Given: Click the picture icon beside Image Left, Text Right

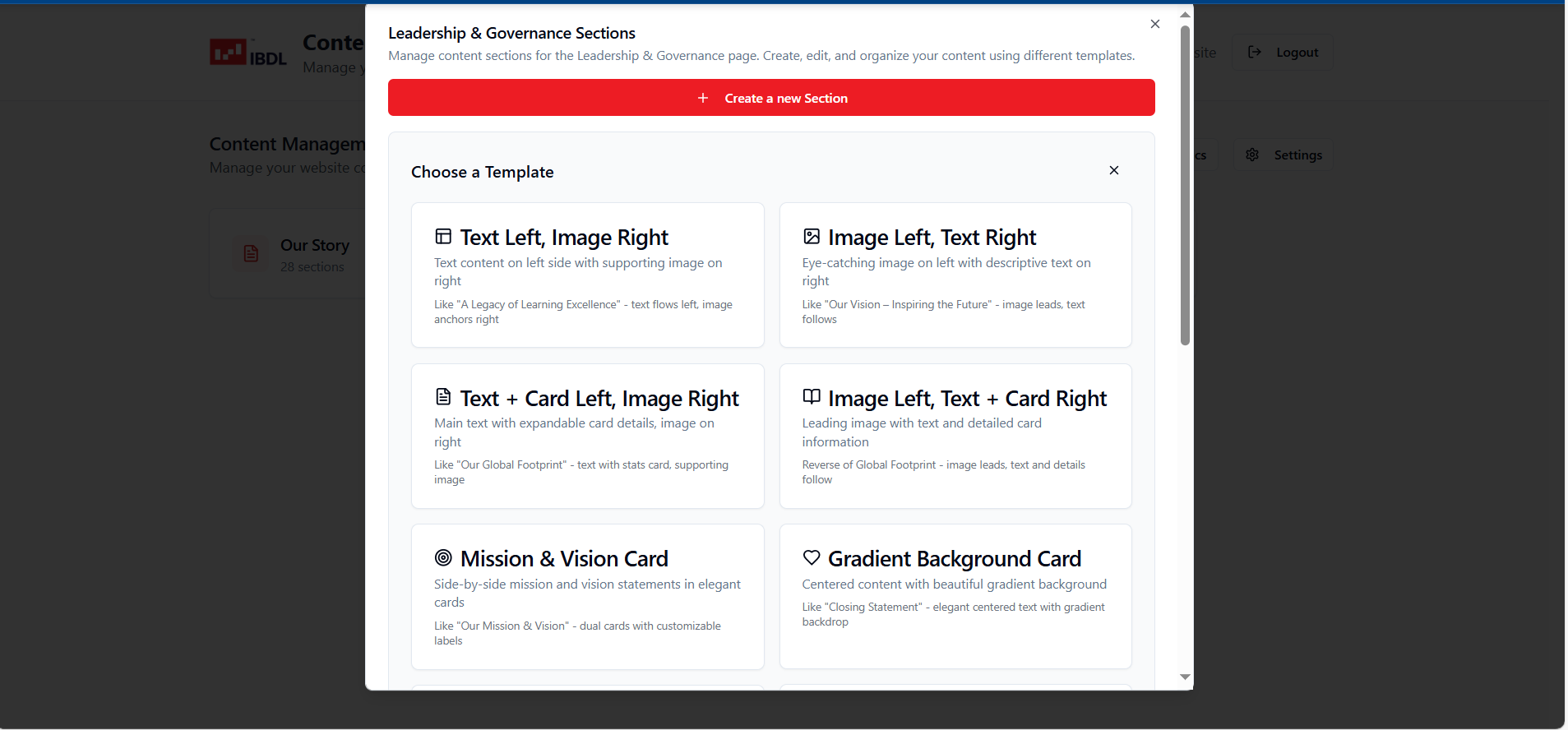Looking at the screenshot, I should point(812,237).
